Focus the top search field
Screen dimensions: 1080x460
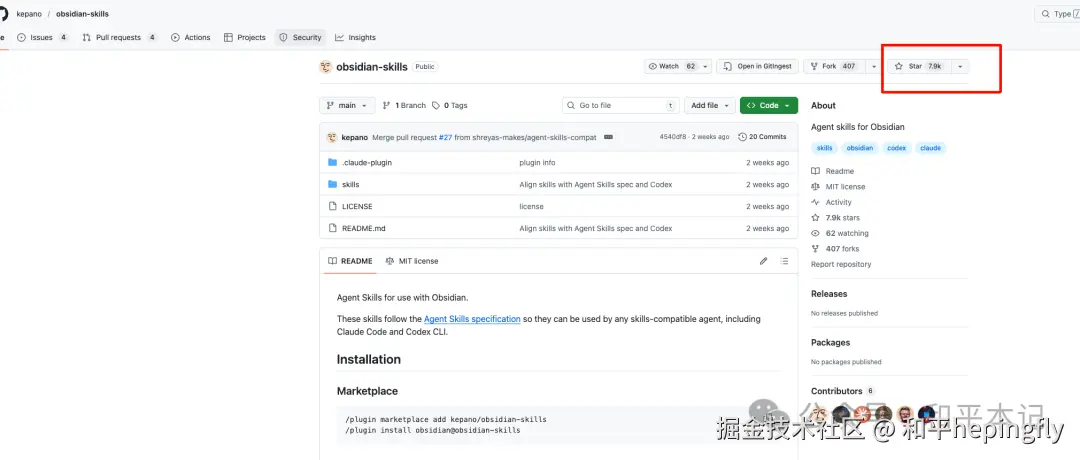1058,14
